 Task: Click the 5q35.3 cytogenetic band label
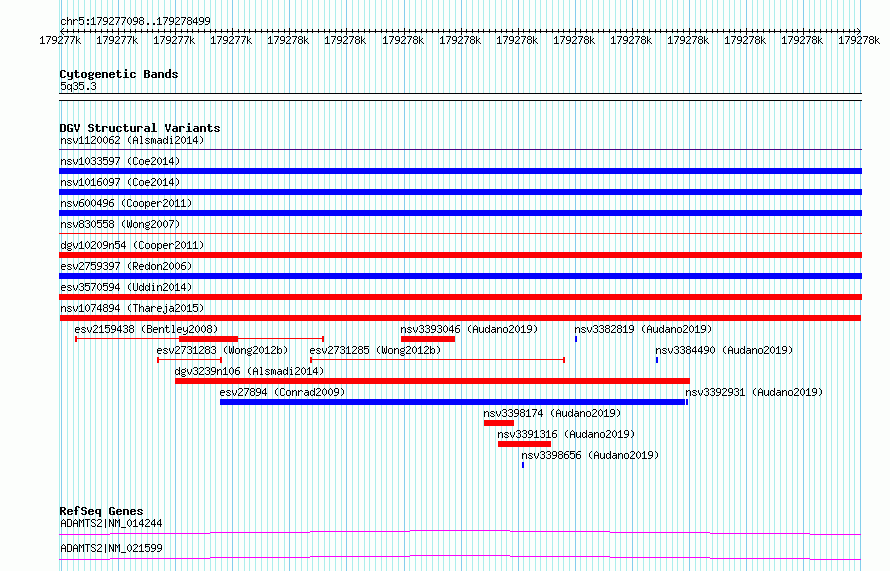pyautogui.click(x=78, y=86)
